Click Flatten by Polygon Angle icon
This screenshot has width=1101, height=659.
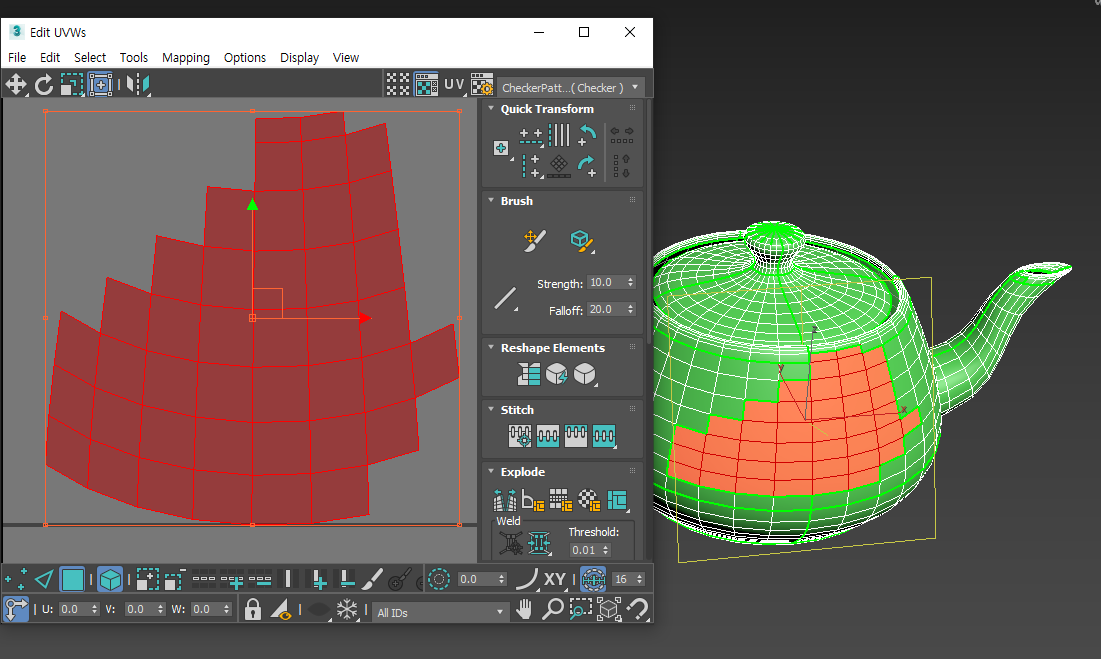pos(533,500)
